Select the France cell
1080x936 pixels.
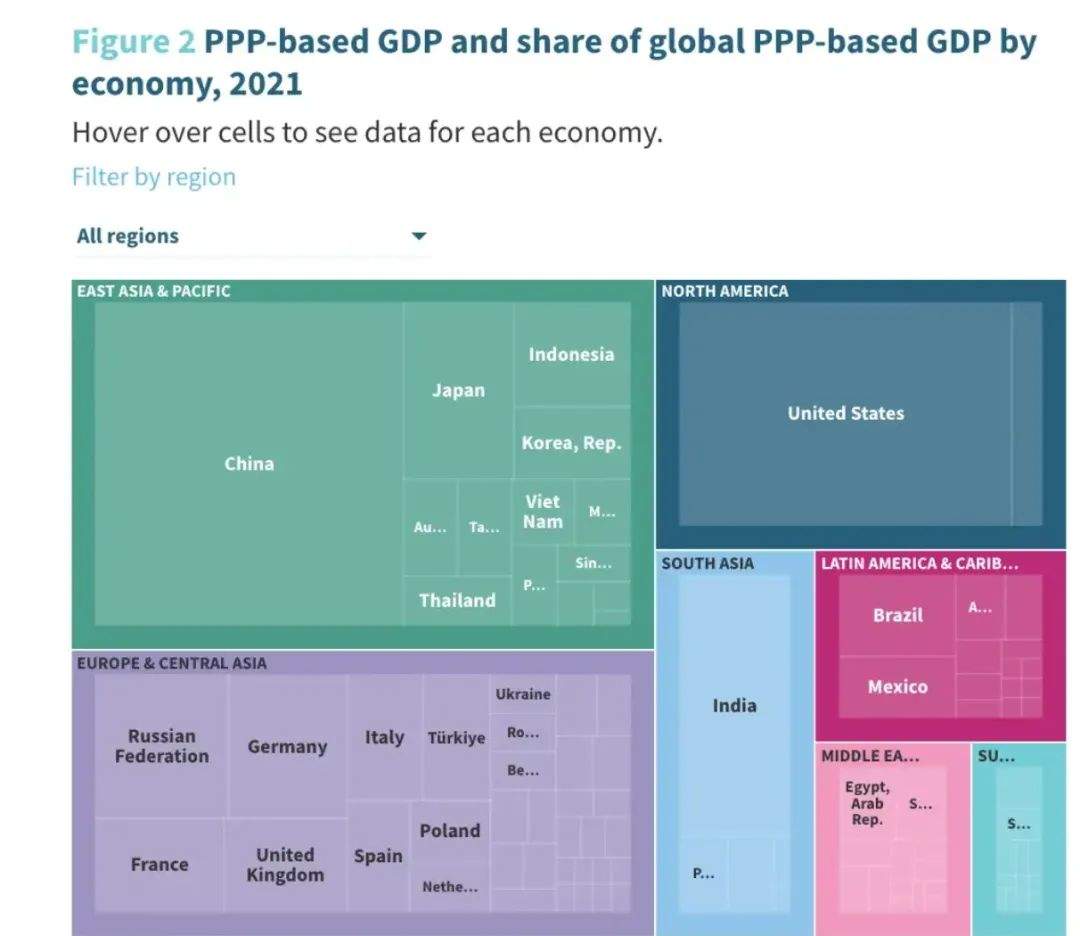(x=159, y=865)
